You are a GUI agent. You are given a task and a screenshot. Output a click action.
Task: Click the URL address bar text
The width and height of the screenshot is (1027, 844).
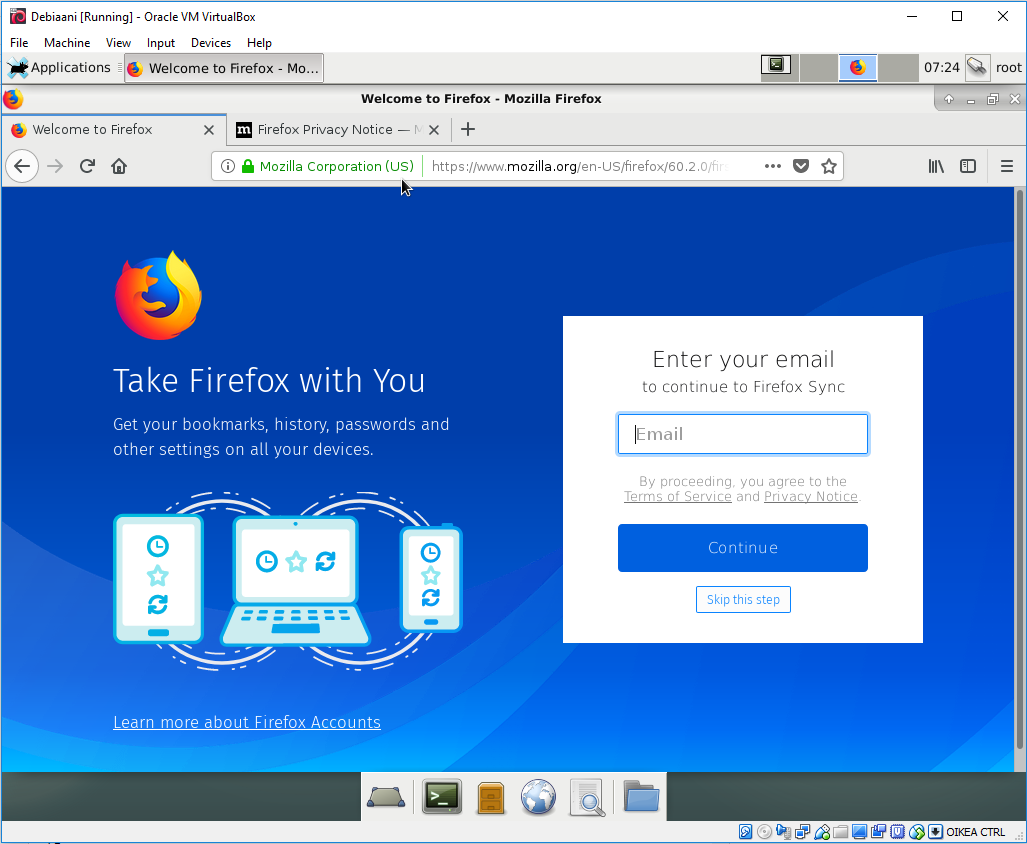580,166
